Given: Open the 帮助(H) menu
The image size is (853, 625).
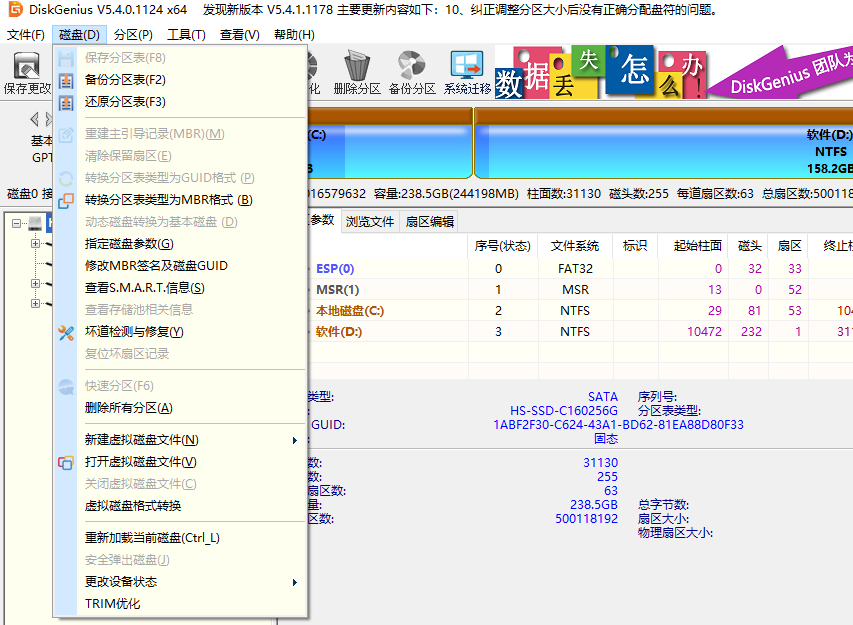Looking at the screenshot, I should [x=294, y=35].
